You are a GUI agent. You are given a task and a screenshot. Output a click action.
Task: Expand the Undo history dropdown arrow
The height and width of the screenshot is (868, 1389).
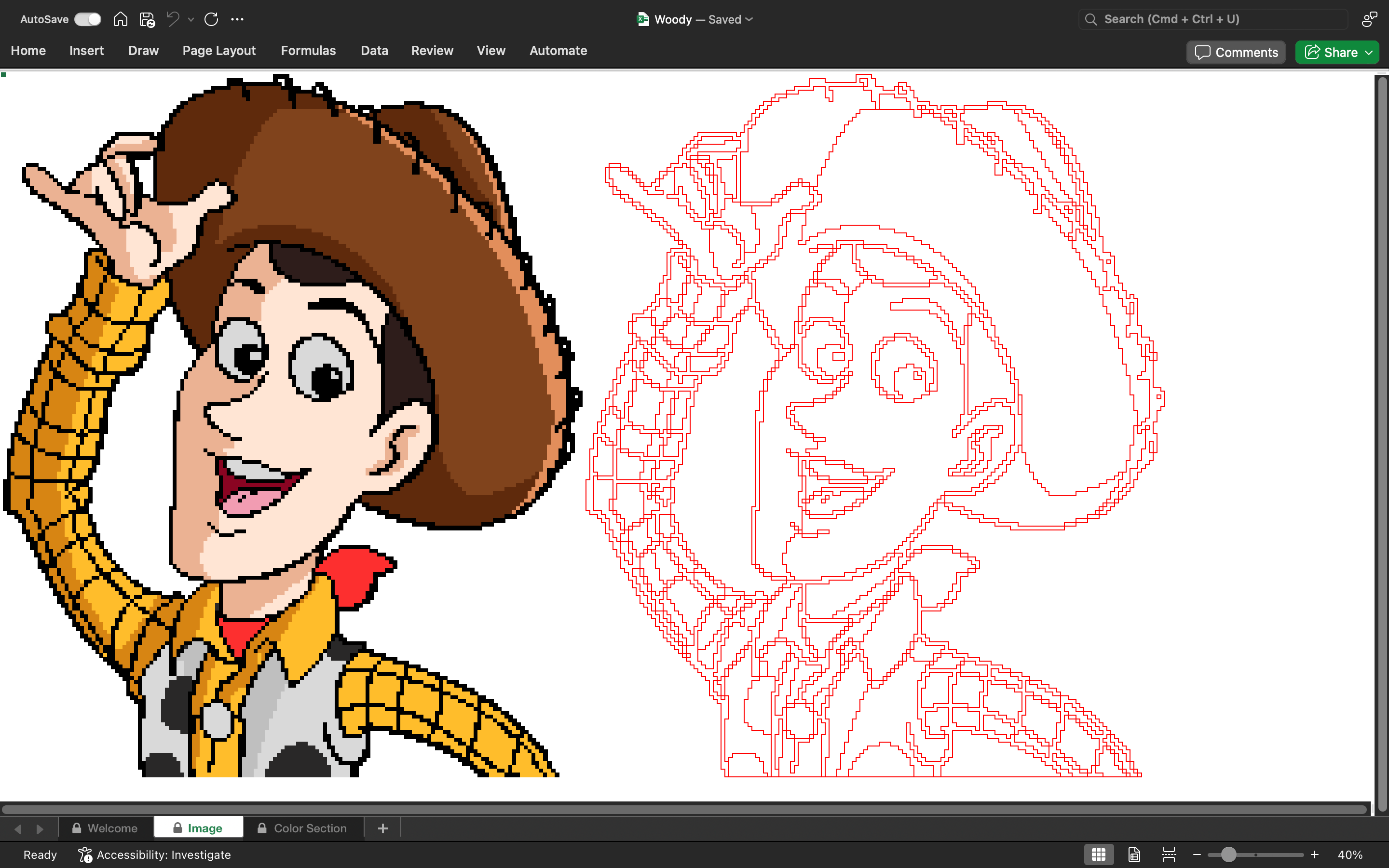pyautogui.click(x=191, y=19)
